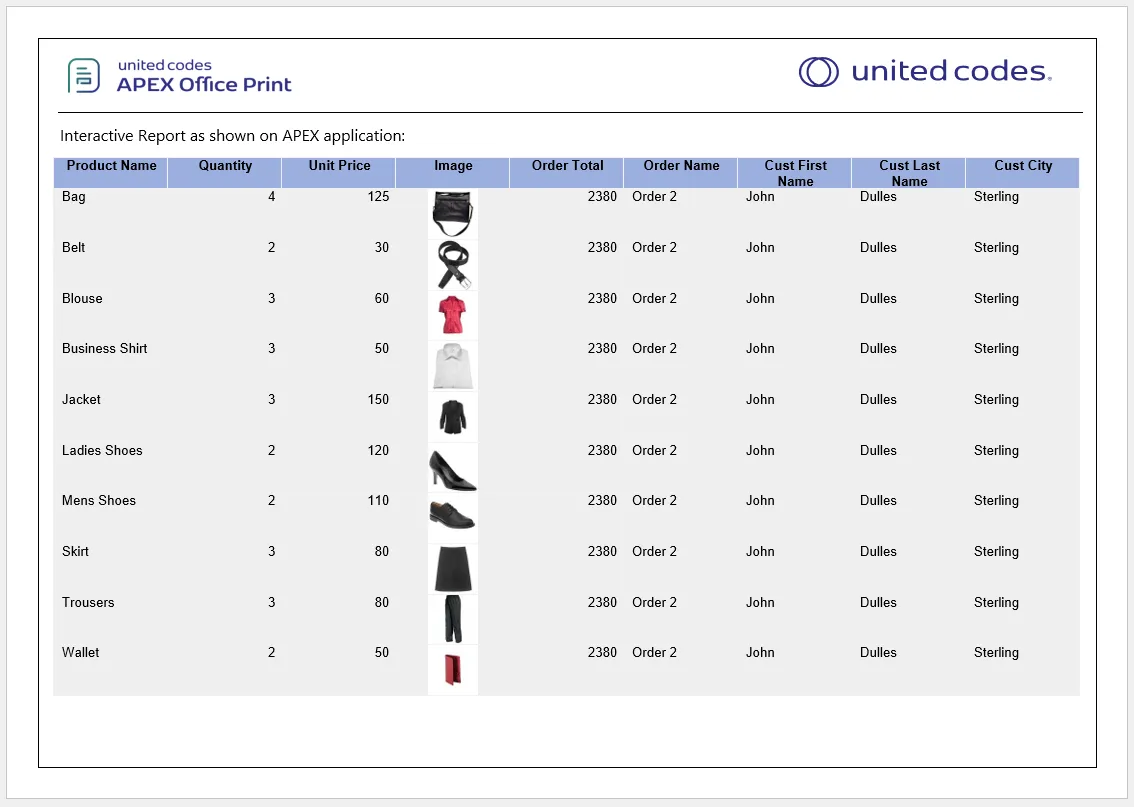
Task: Click the Skirt product image
Action: 453,569
